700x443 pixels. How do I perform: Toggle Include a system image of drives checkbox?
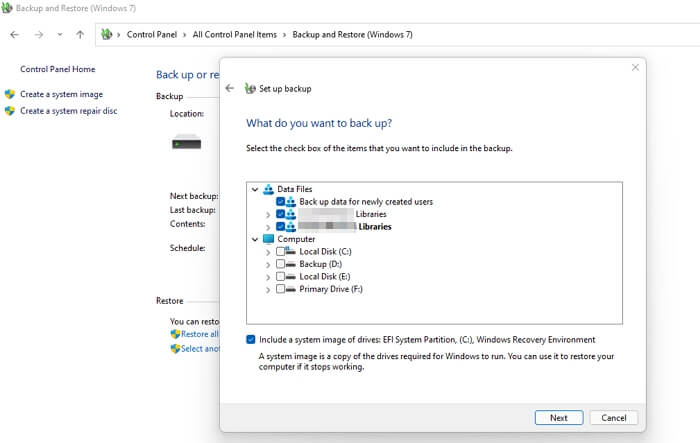coord(251,339)
